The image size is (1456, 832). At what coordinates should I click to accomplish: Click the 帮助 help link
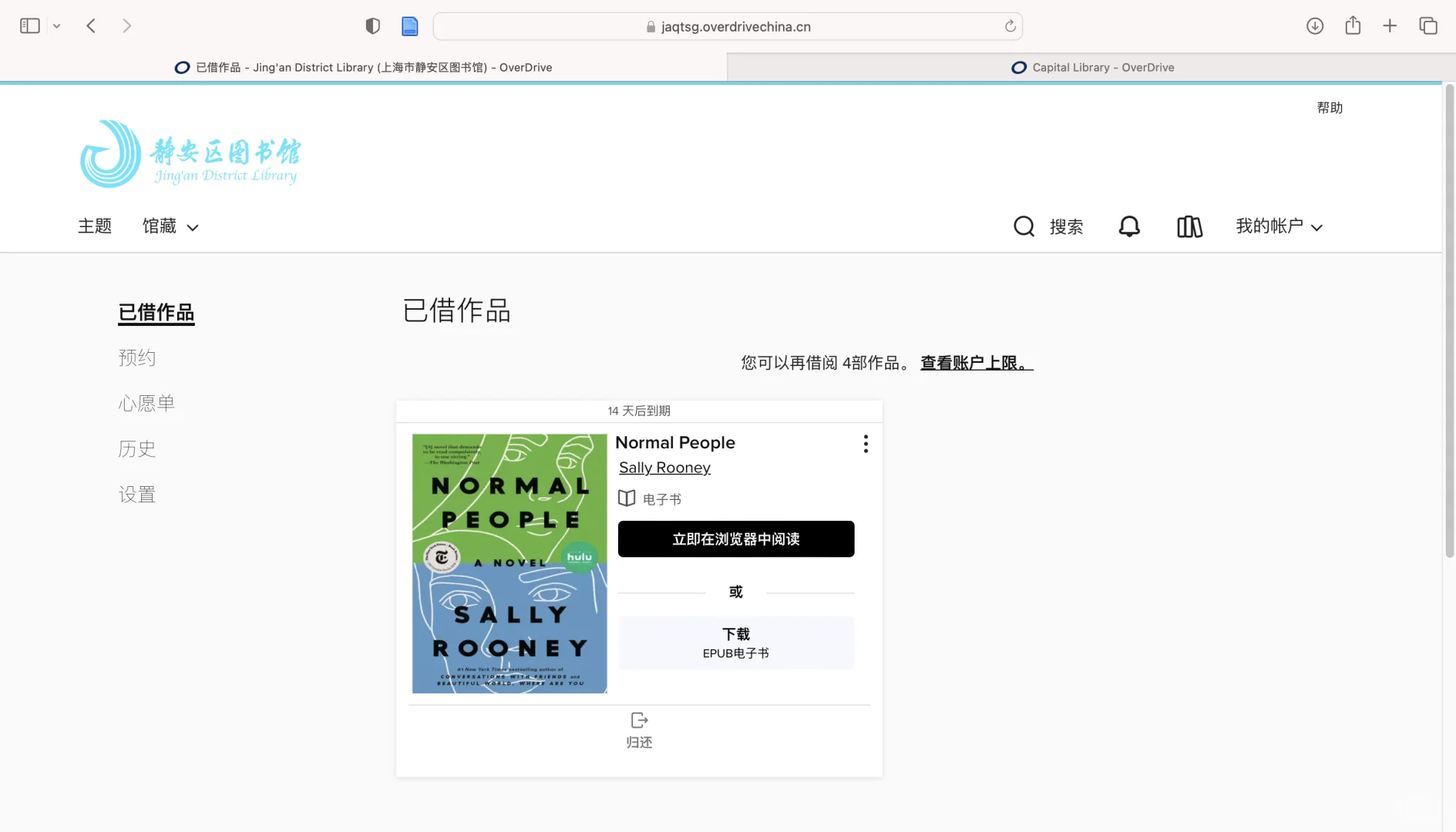[1330, 108]
